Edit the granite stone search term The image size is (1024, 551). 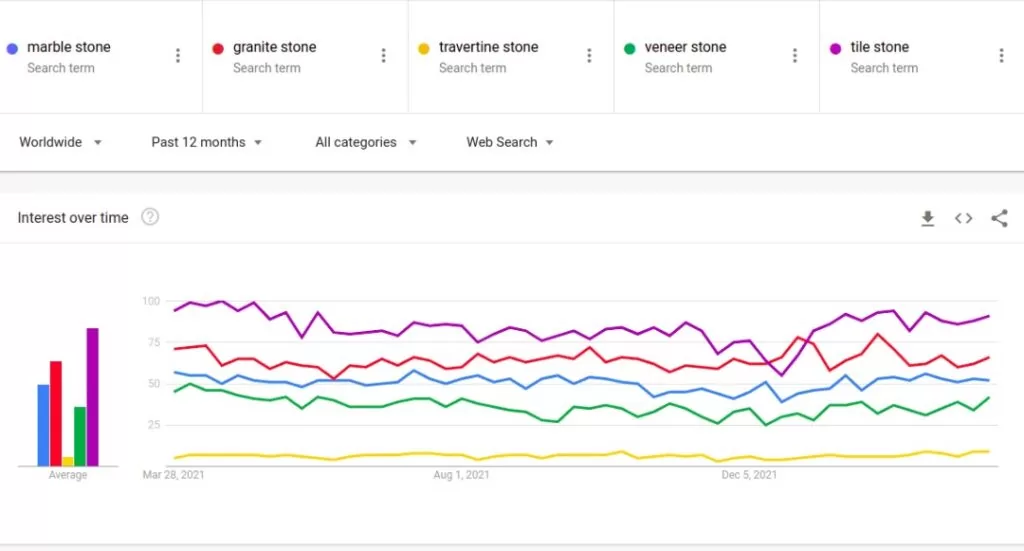tap(275, 47)
